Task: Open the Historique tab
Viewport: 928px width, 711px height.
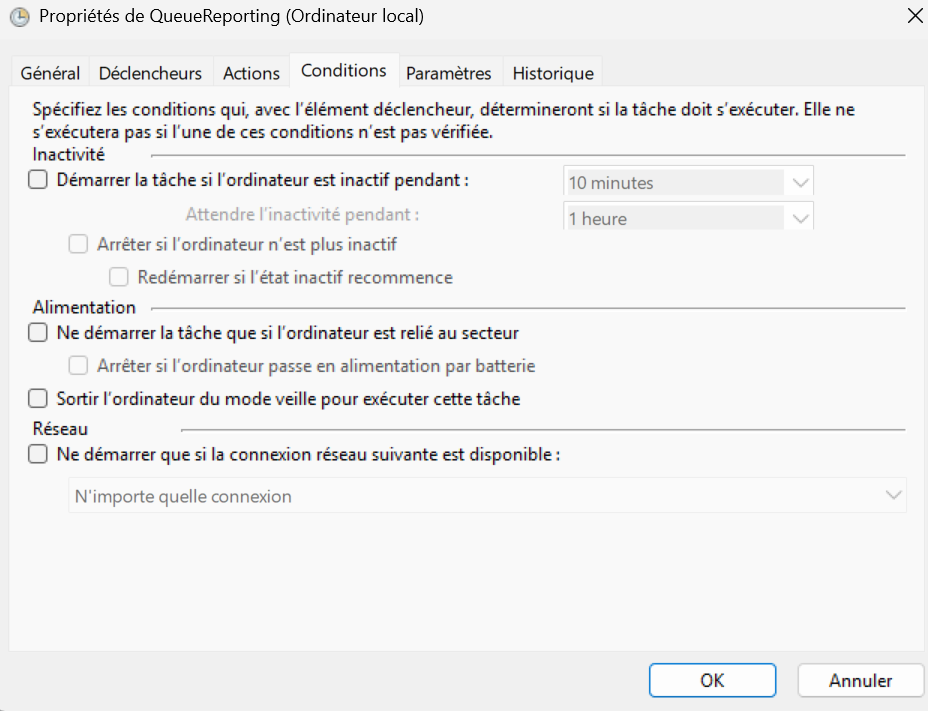Action: [x=552, y=72]
